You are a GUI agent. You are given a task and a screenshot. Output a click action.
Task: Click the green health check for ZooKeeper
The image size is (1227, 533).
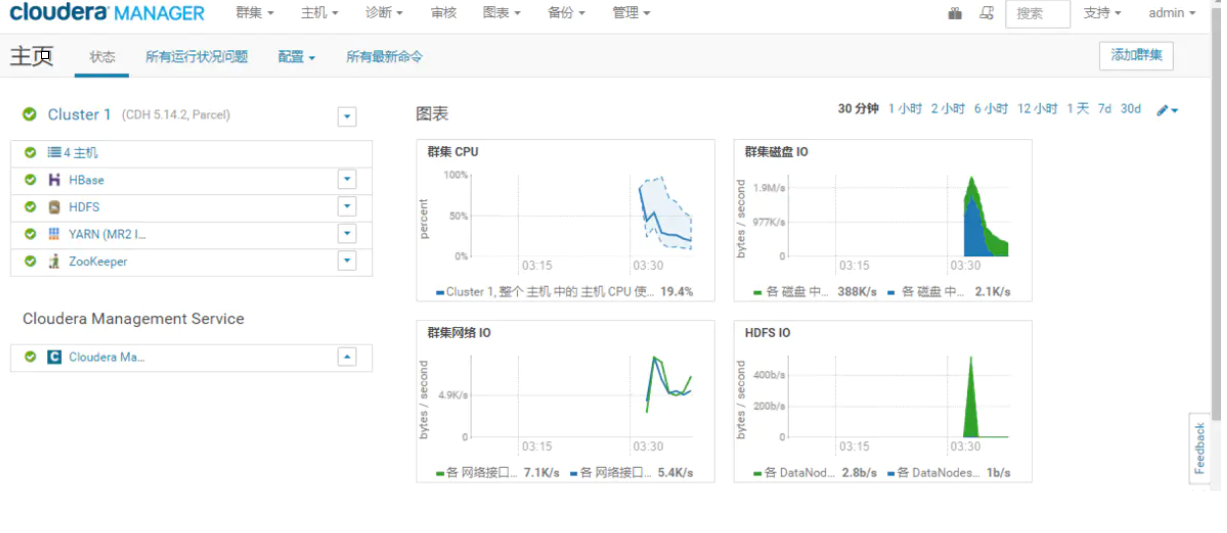31,261
